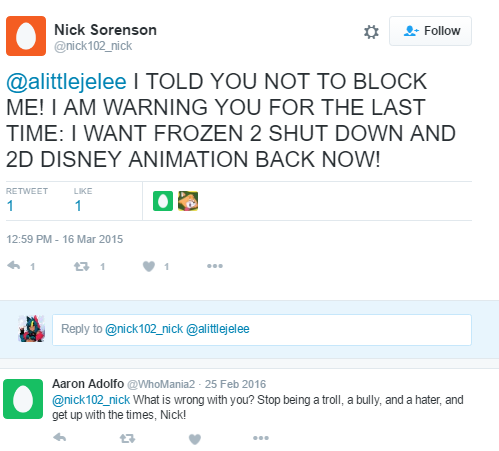
Task: Open the @alittlejelee mention in the tweet text
Action: pos(66,81)
